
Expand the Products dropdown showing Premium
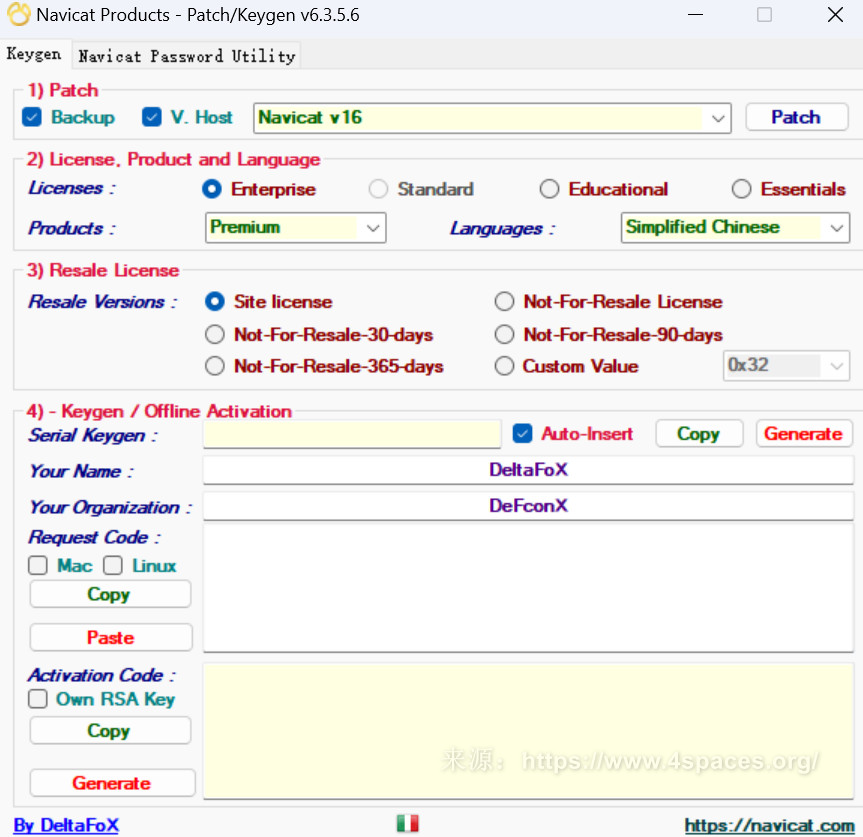point(373,228)
